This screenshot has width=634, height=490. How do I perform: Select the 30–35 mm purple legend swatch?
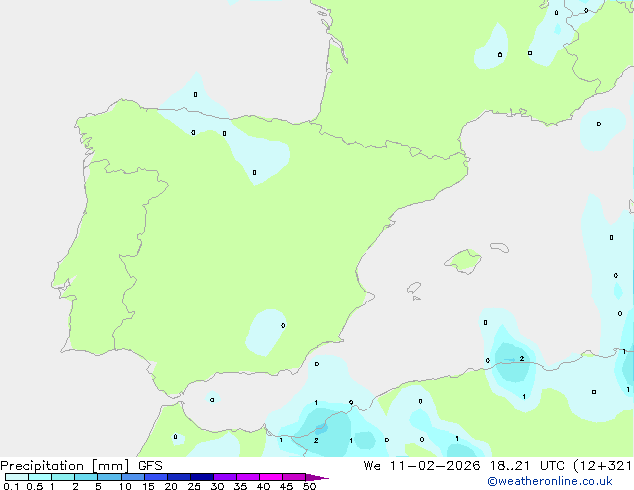(225, 477)
